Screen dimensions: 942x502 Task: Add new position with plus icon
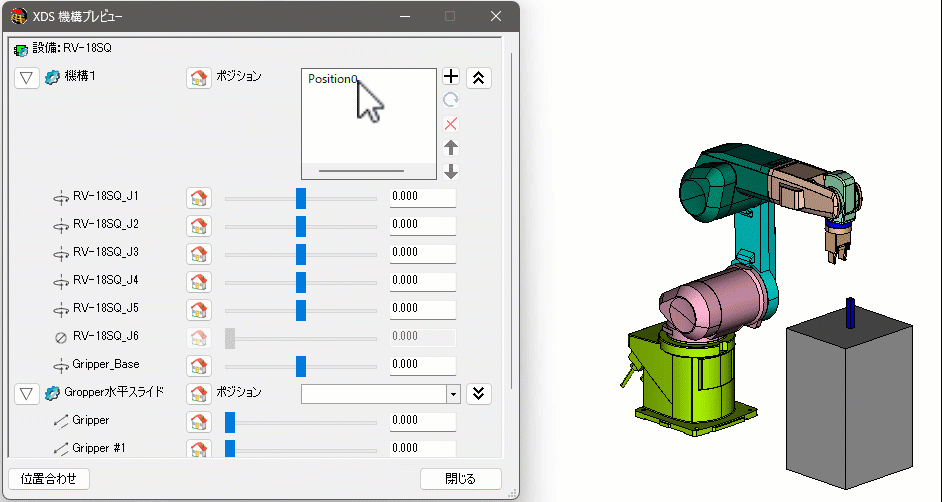451,77
